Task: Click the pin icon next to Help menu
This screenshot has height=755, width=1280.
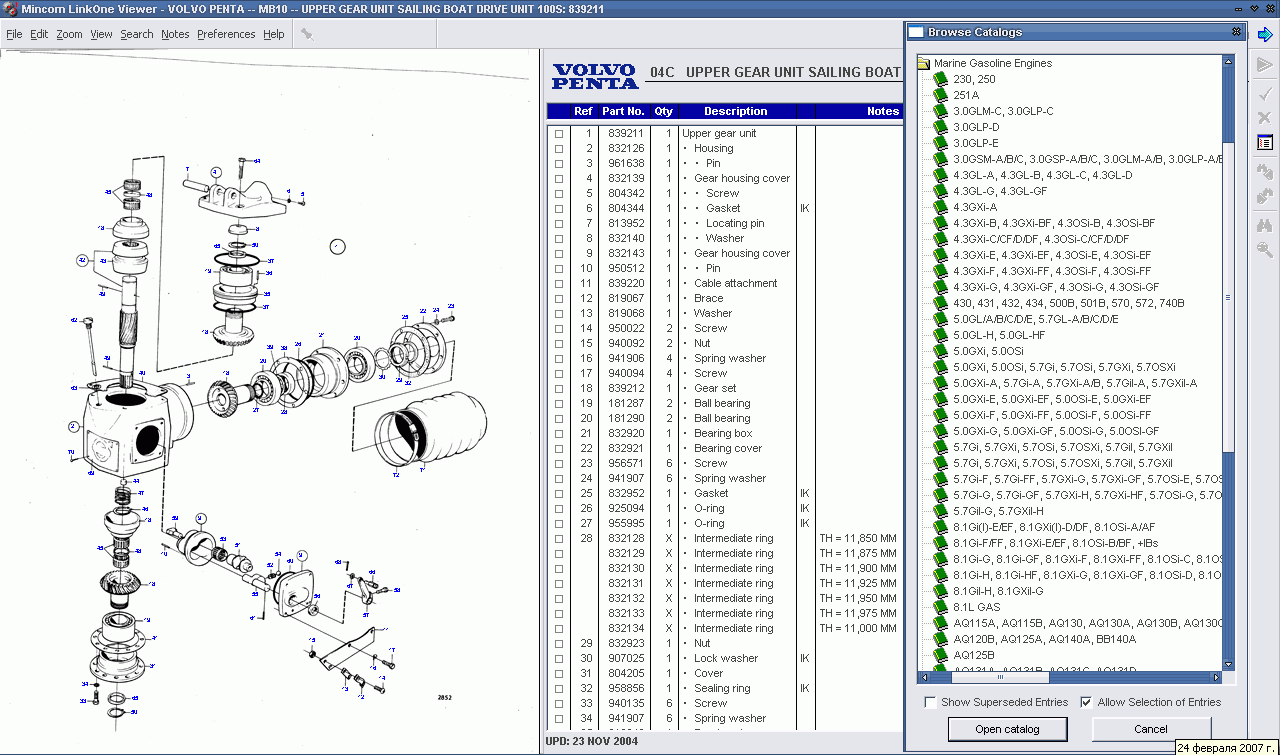Action: pos(306,34)
